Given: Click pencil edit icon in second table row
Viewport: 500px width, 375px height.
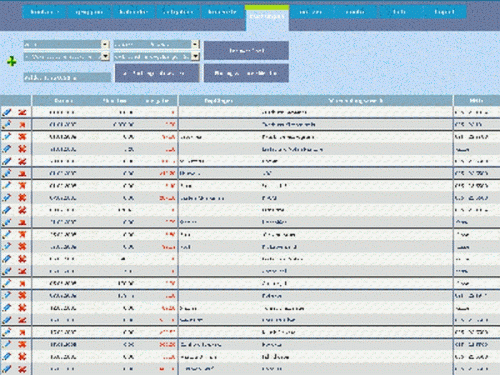Looking at the screenshot, I should tap(7, 124).
